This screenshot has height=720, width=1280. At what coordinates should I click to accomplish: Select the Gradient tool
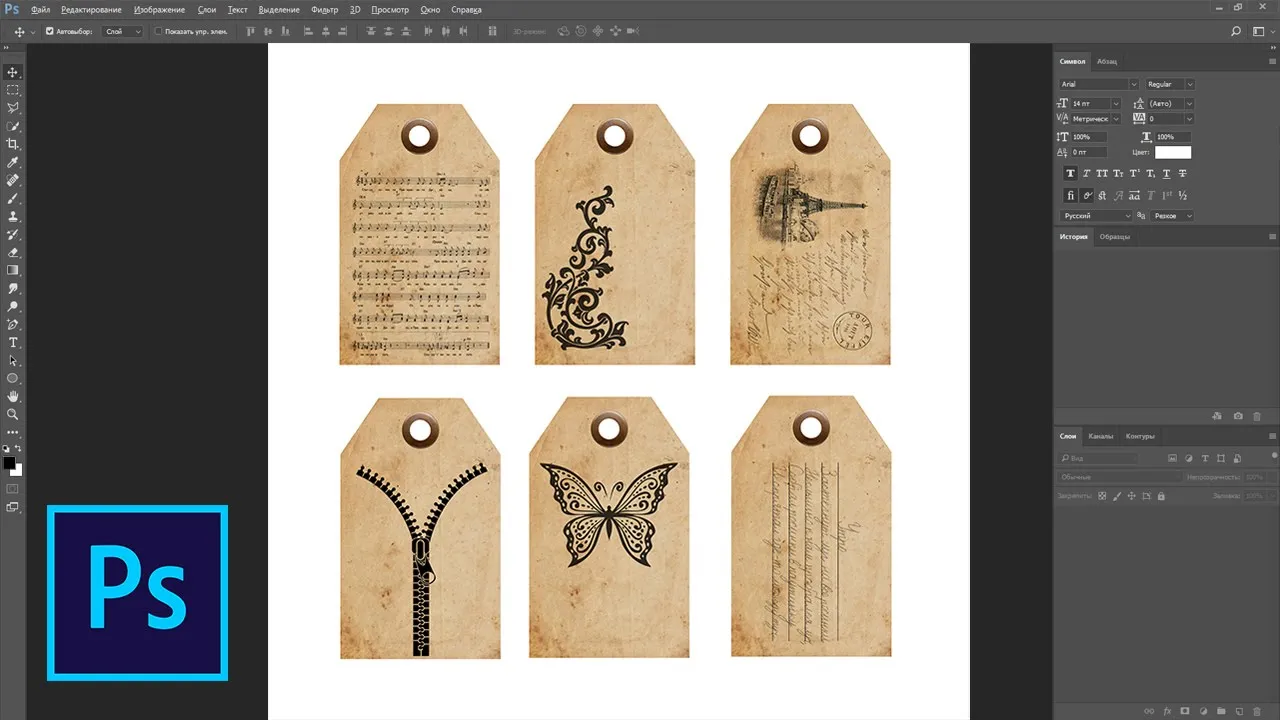tap(13, 270)
